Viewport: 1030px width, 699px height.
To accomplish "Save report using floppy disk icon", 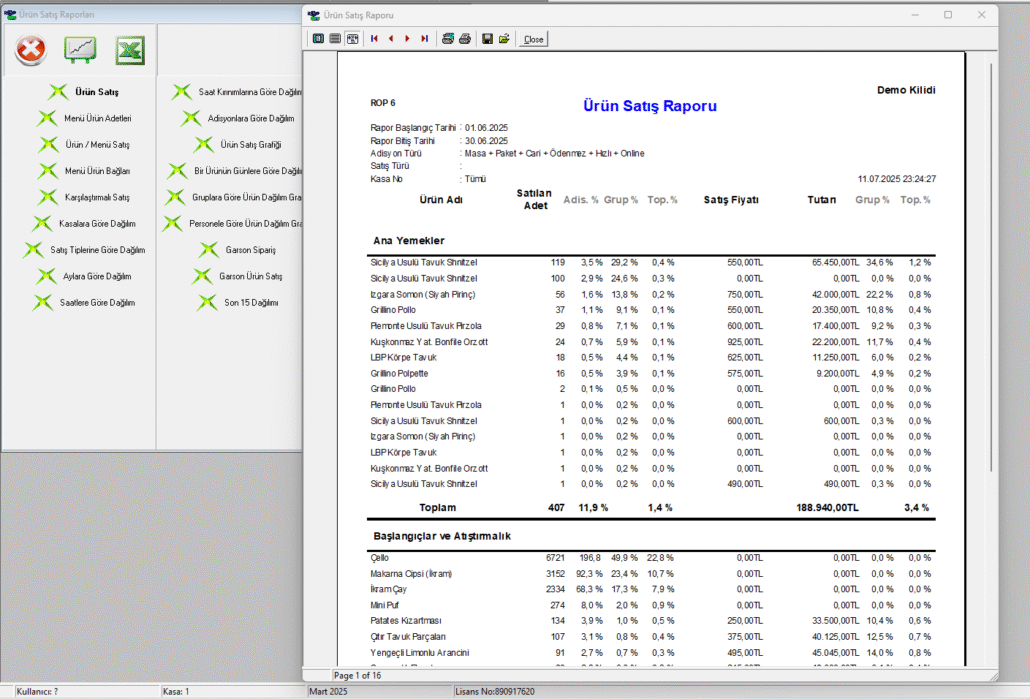I will point(487,39).
